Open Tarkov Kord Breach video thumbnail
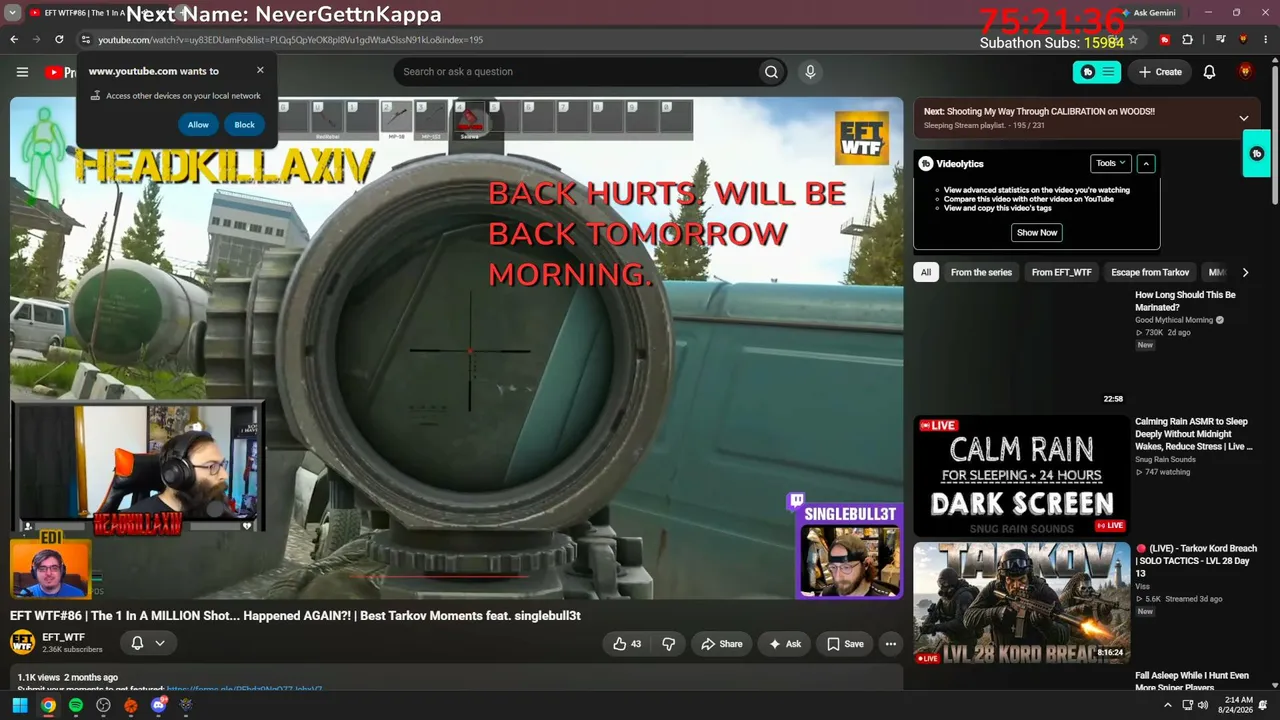 [x=1021, y=603]
